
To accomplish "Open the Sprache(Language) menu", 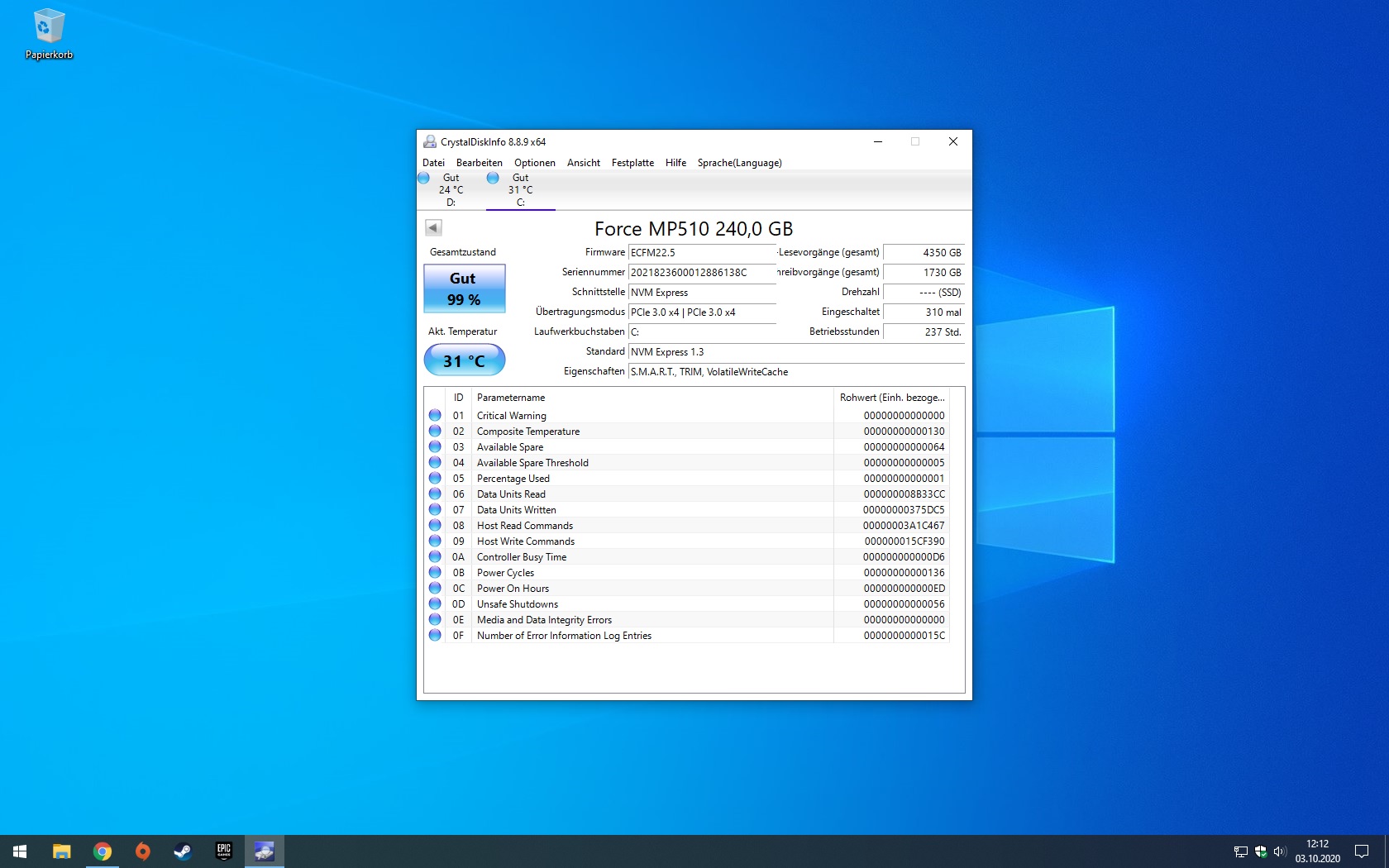I will 739,163.
